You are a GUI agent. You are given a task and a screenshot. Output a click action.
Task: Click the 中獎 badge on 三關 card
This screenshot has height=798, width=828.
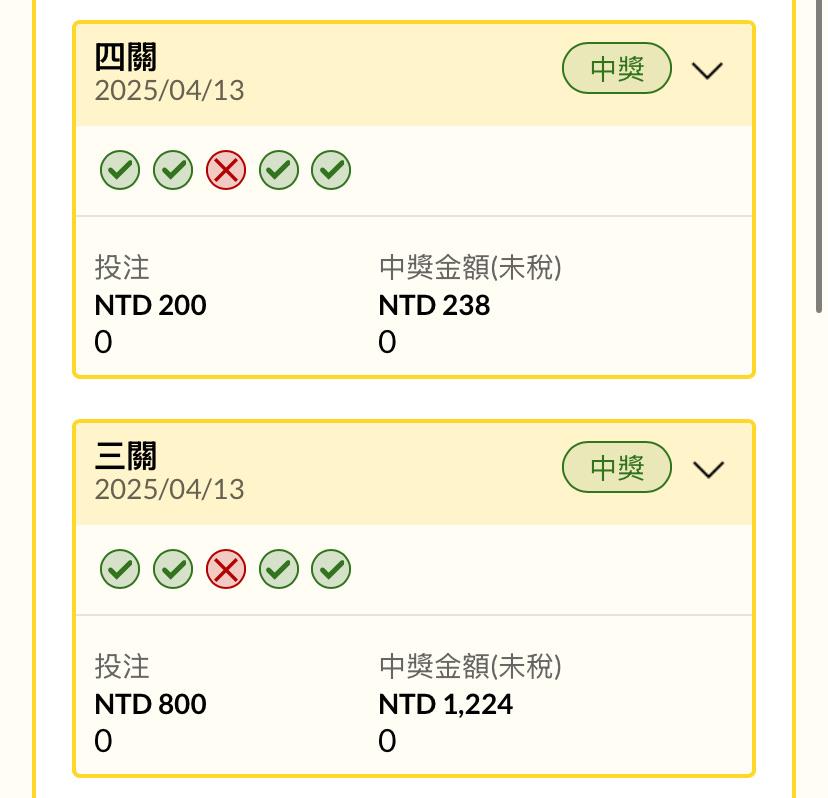point(617,468)
